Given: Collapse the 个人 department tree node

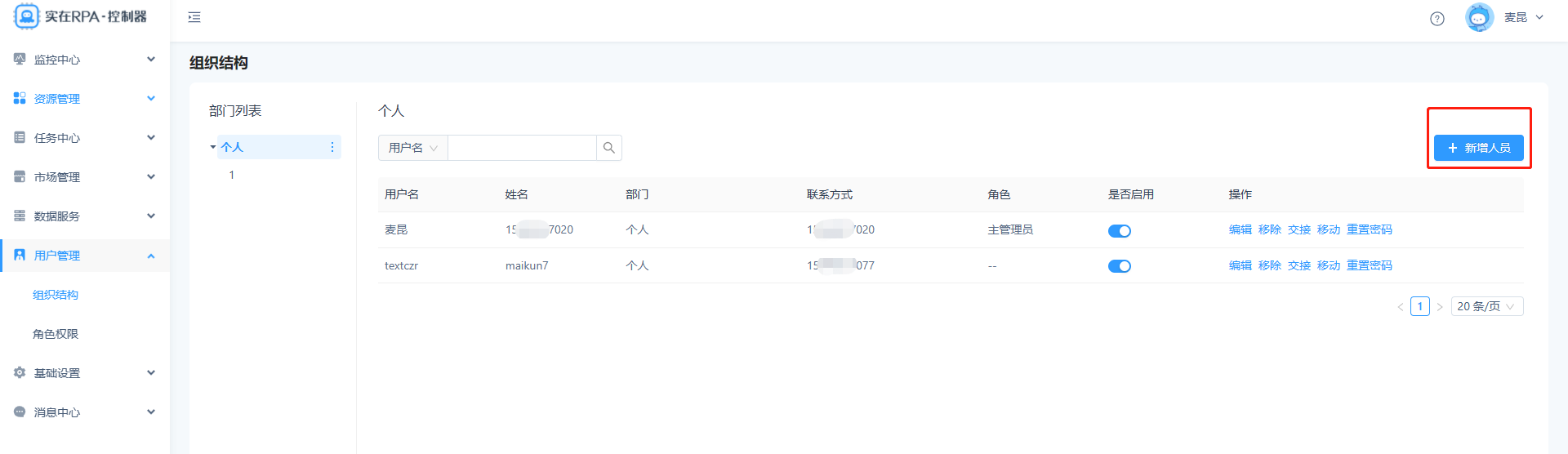Looking at the screenshot, I should tap(213, 147).
